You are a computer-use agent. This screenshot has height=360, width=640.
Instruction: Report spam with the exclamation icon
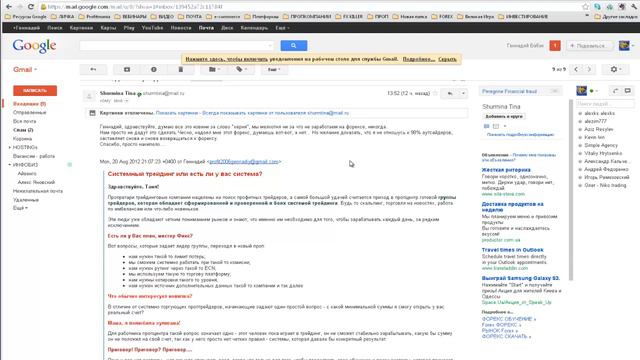click(153, 70)
